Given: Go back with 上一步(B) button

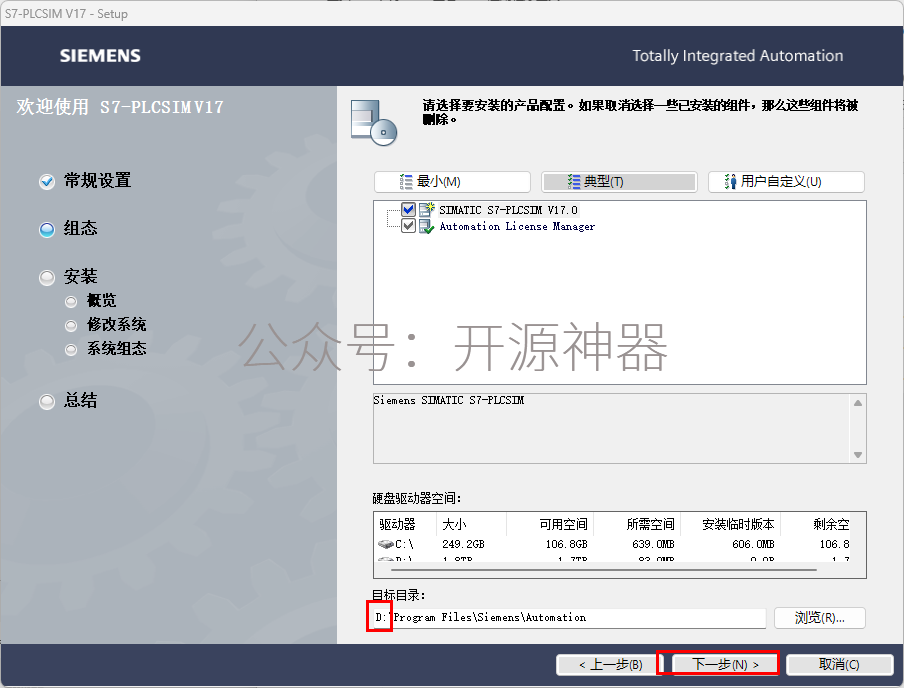Looking at the screenshot, I should (x=610, y=664).
